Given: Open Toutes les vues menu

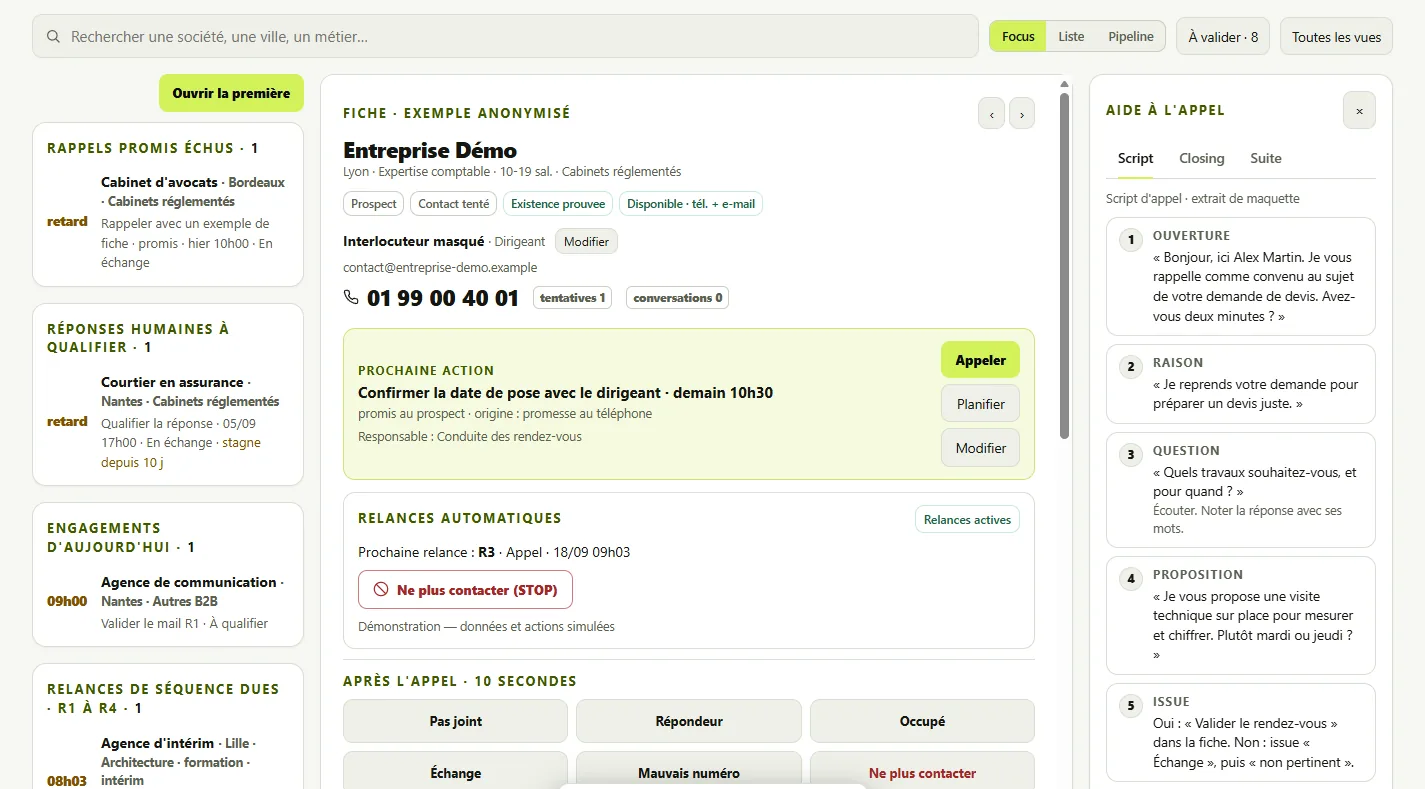Looking at the screenshot, I should point(1336,37).
